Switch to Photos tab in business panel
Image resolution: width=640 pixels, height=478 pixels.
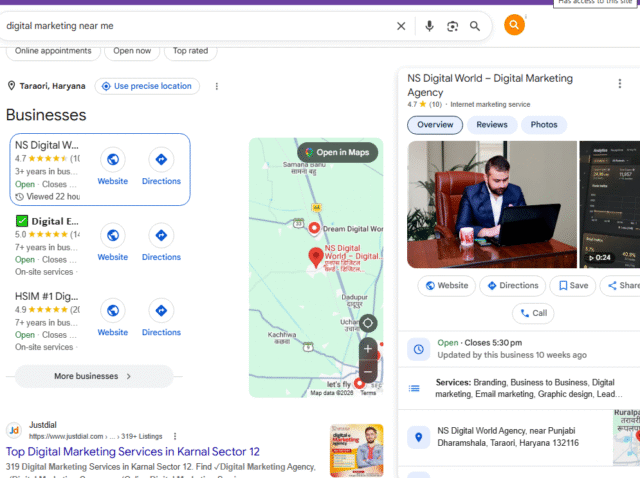coord(544,125)
